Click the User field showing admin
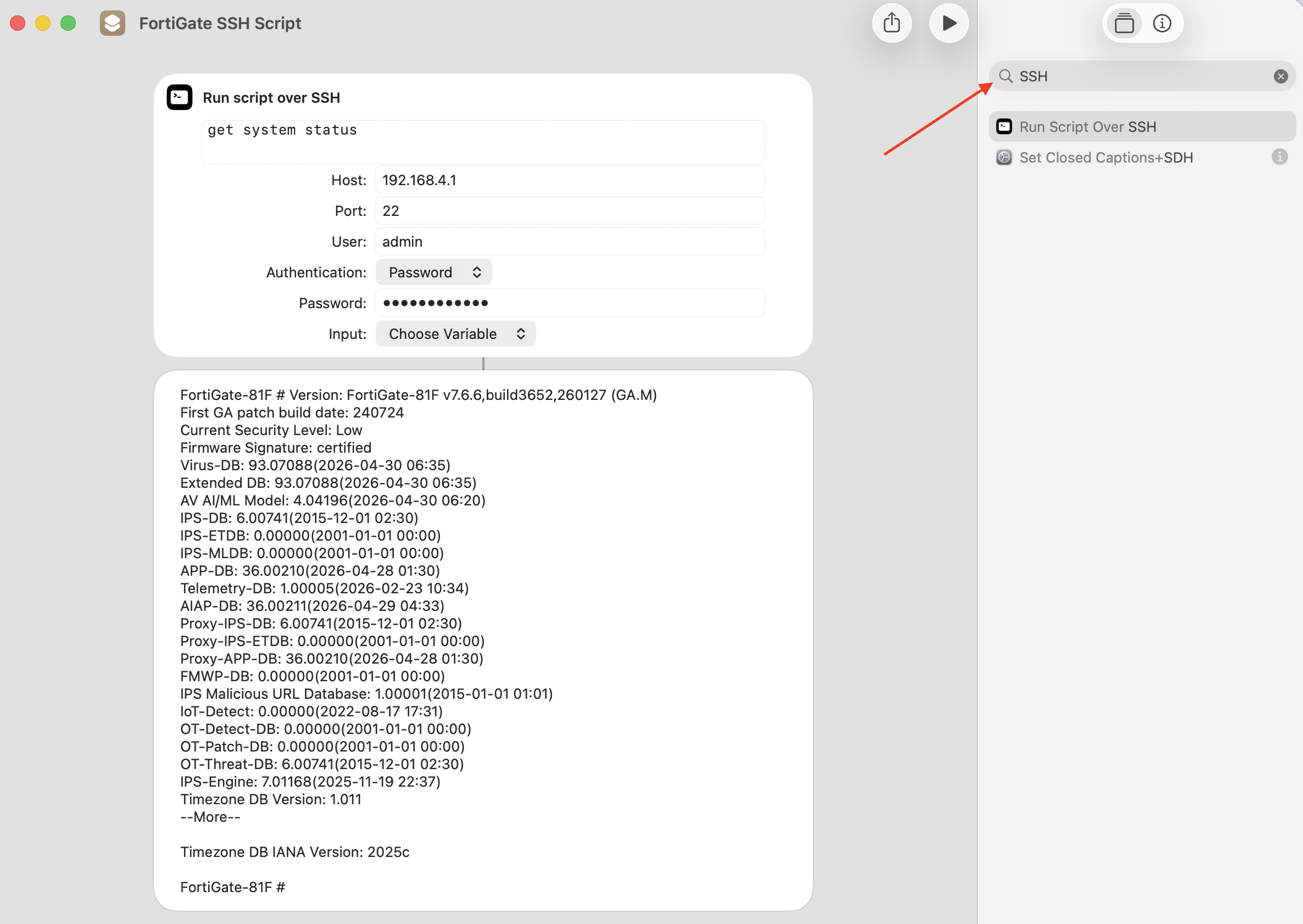This screenshot has height=924, width=1303. click(570, 242)
